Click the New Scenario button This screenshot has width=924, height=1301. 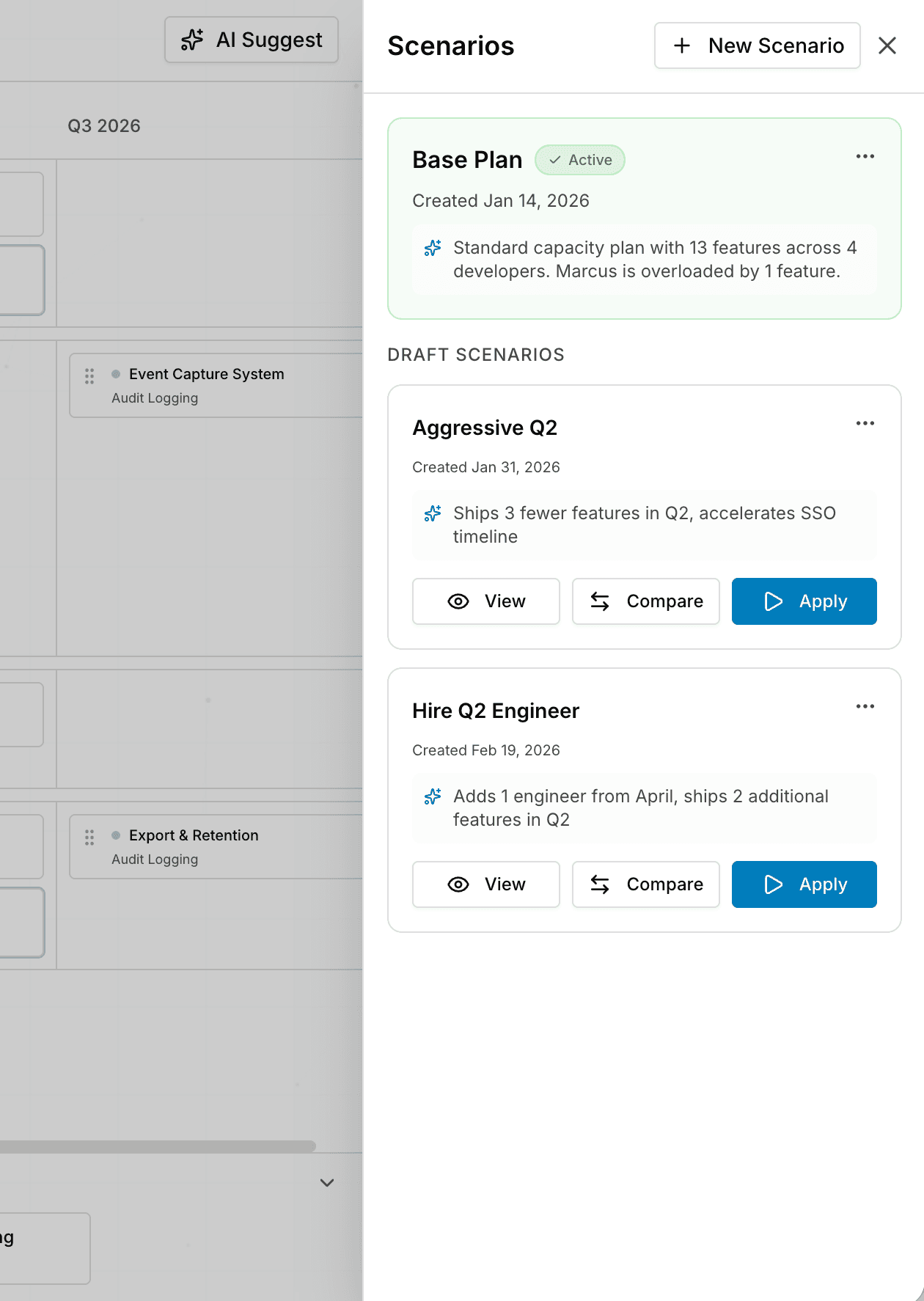757,45
